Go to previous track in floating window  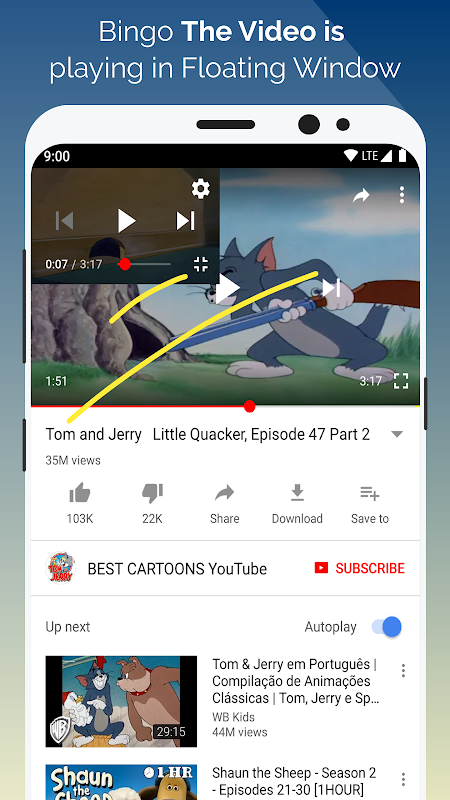click(64, 221)
